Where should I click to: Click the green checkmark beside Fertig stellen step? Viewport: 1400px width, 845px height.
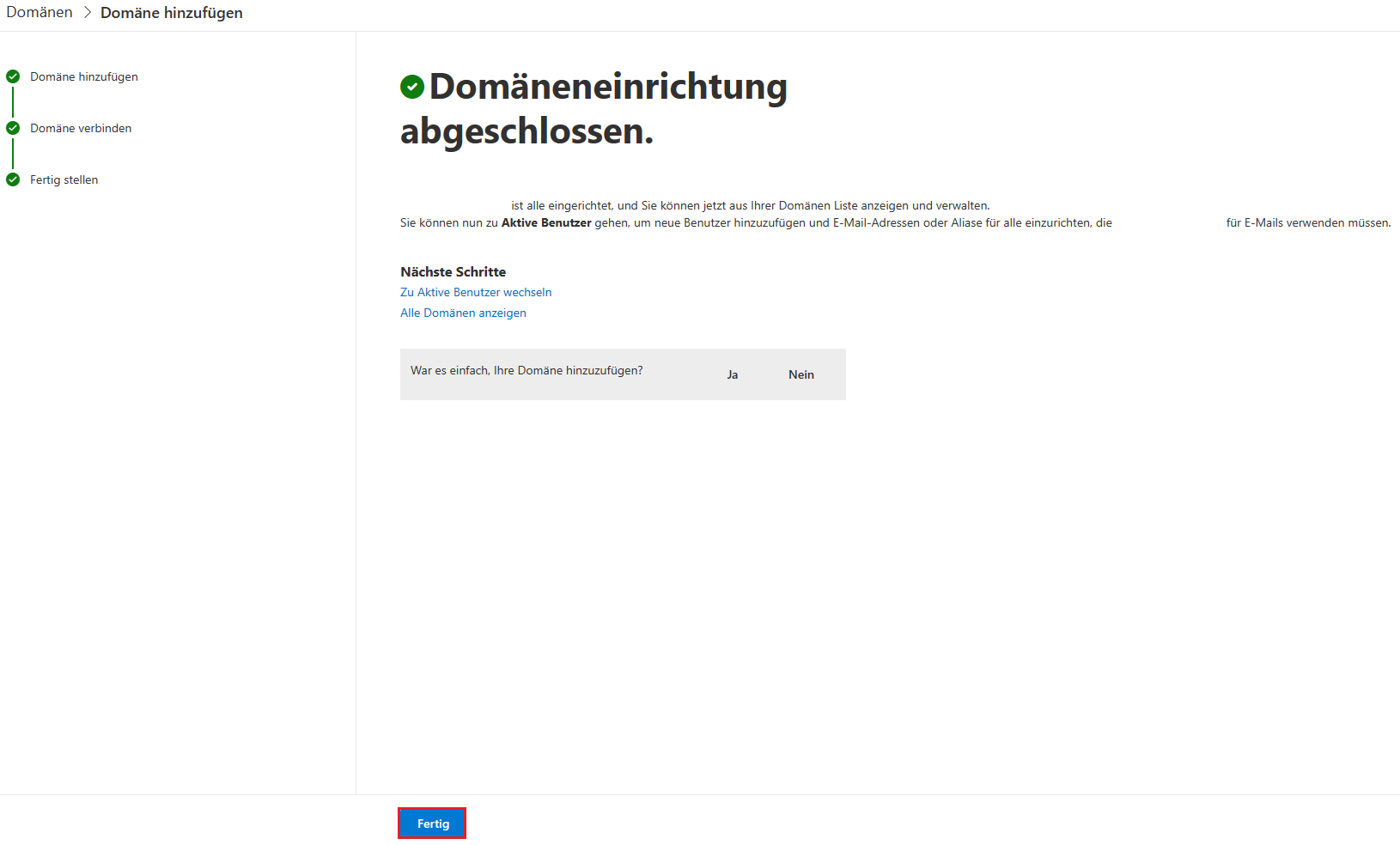[13, 179]
